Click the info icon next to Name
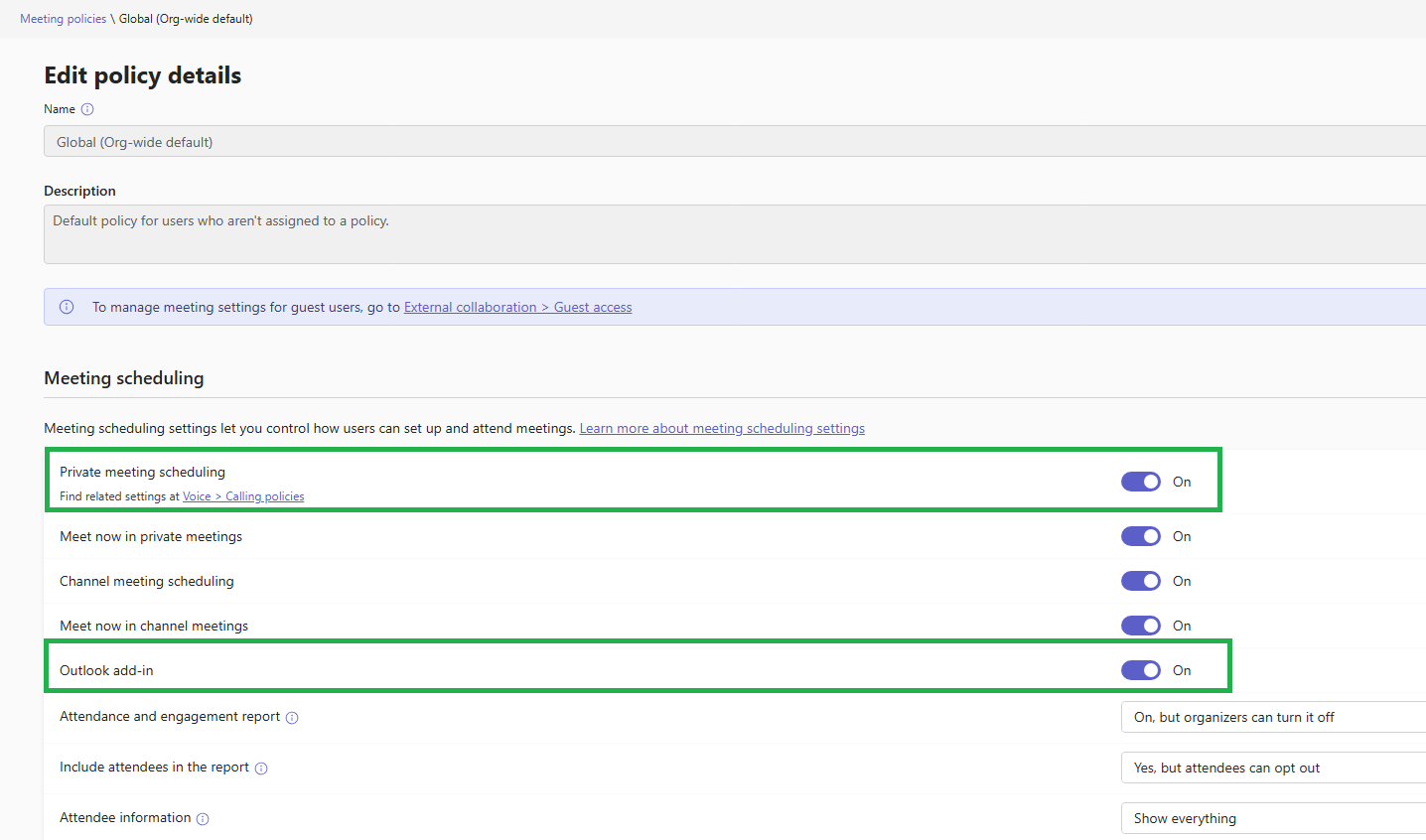 coord(87,109)
